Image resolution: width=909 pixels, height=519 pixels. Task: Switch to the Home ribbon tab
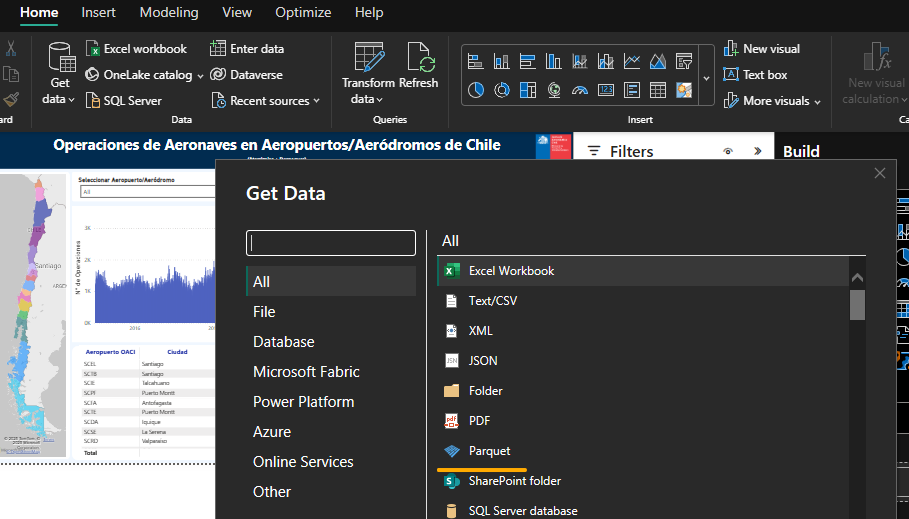tap(39, 13)
